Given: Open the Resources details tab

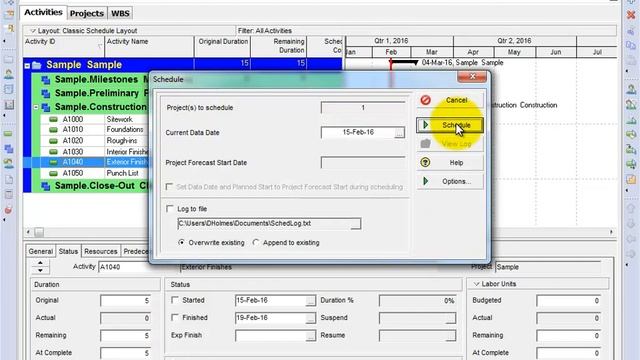Looking at the screenshot, I should 101,251.
